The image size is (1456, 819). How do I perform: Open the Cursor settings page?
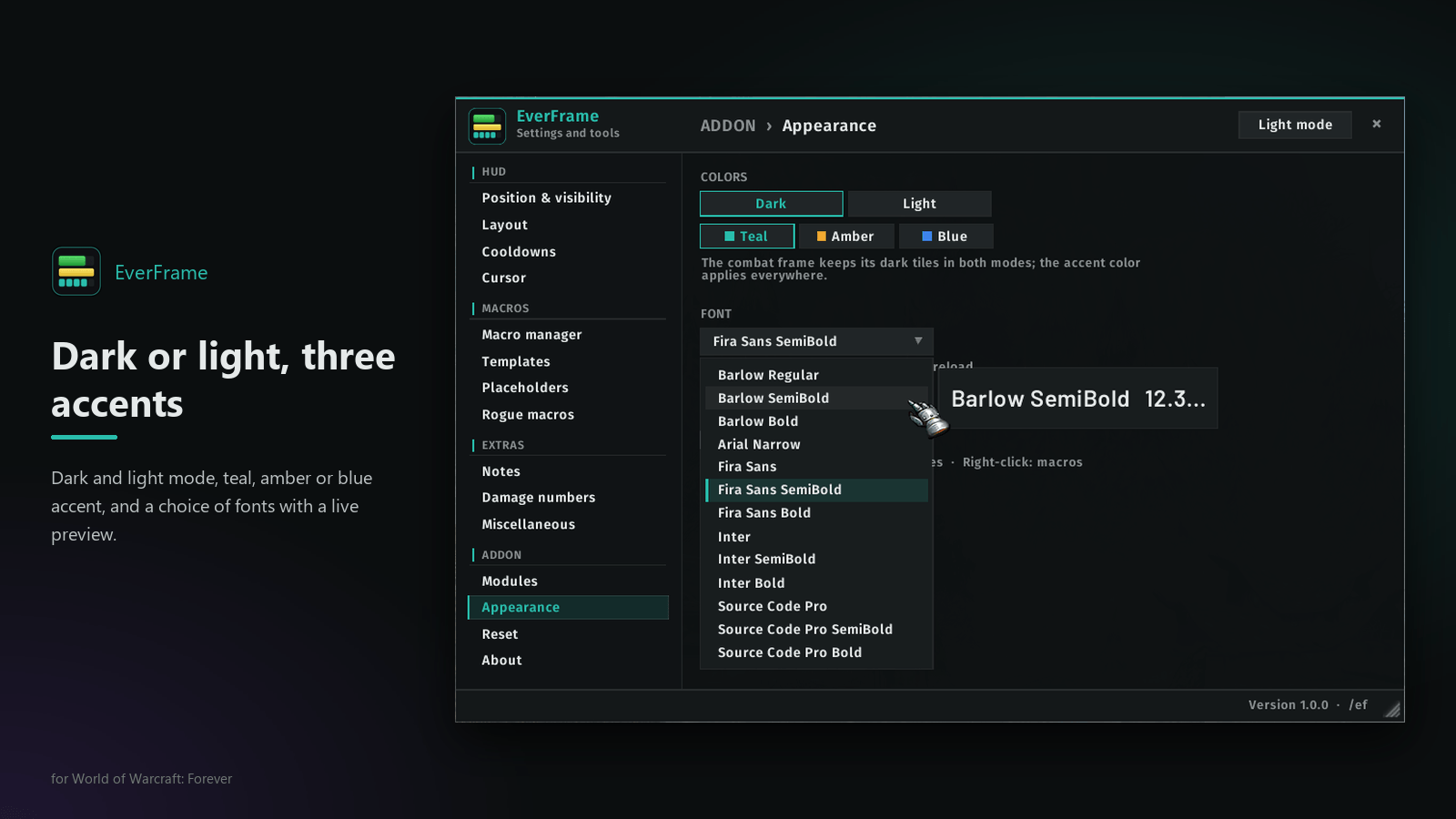(x=568, y=278)
